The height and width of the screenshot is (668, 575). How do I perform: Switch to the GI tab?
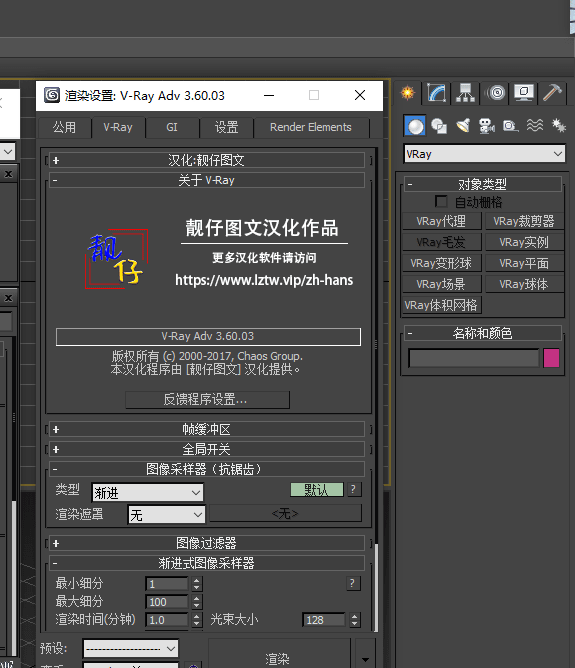pyautogui.click(x=172, y=127)
